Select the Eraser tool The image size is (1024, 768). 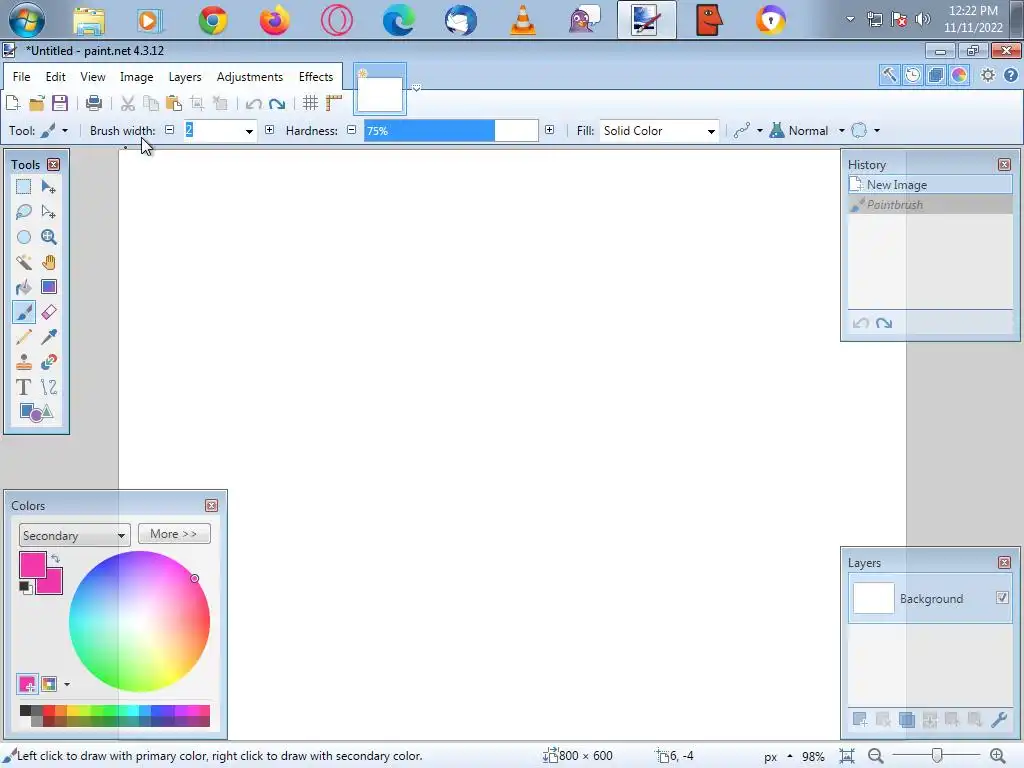48,312
